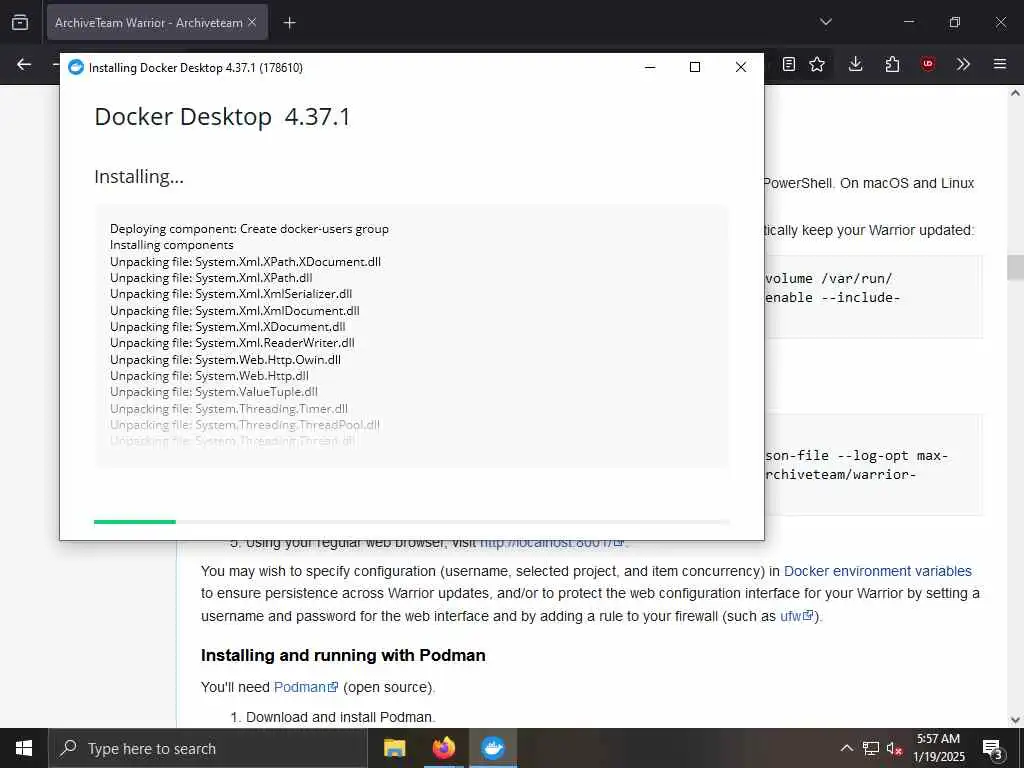This screenshot has height=768, width=1024.
Task: Click 'Deploying component: Create docker-users group' line
Action: [249, 229]
